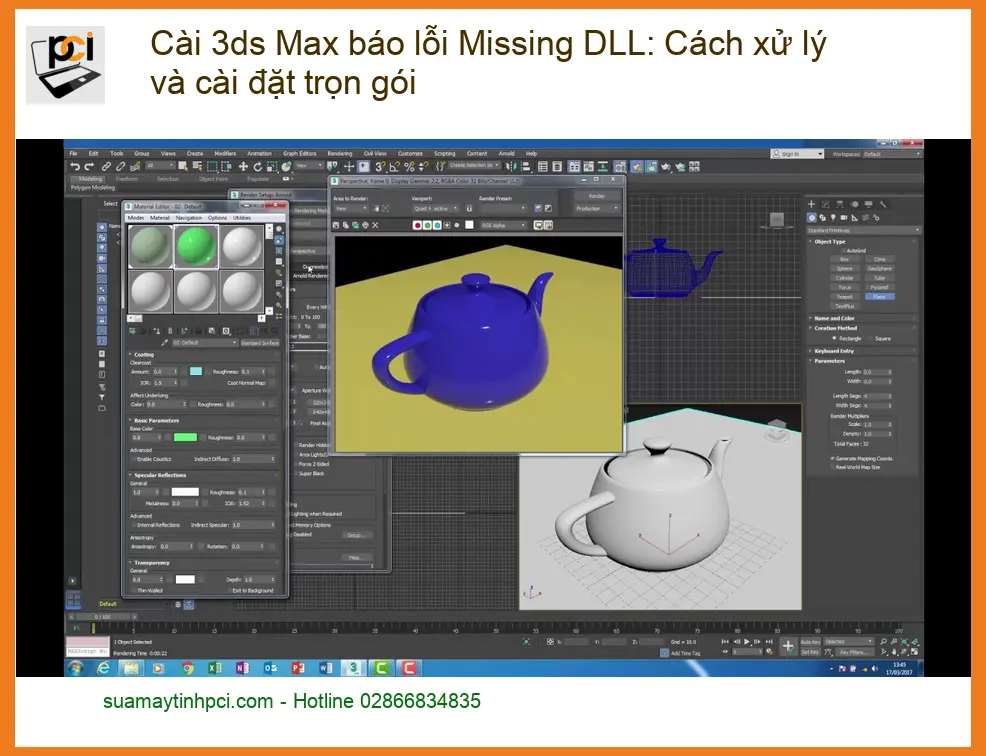Collapse the Object Type rollout

coord(830,242)
